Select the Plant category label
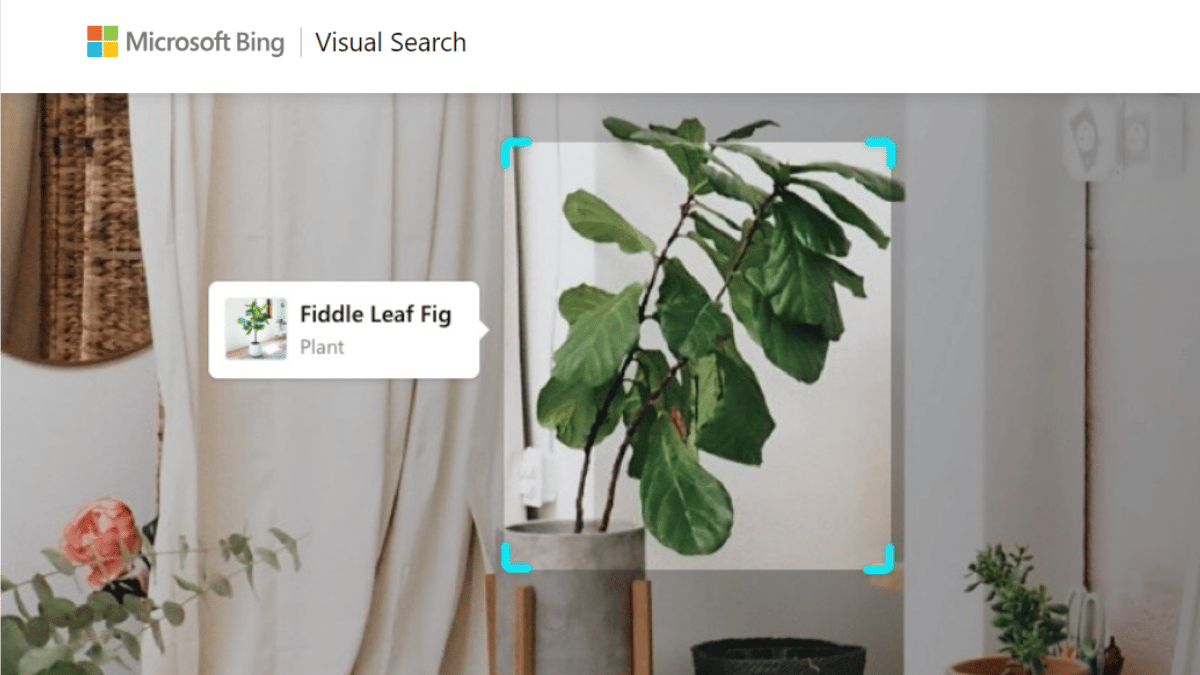The image size is (1200, 675). 322,347
